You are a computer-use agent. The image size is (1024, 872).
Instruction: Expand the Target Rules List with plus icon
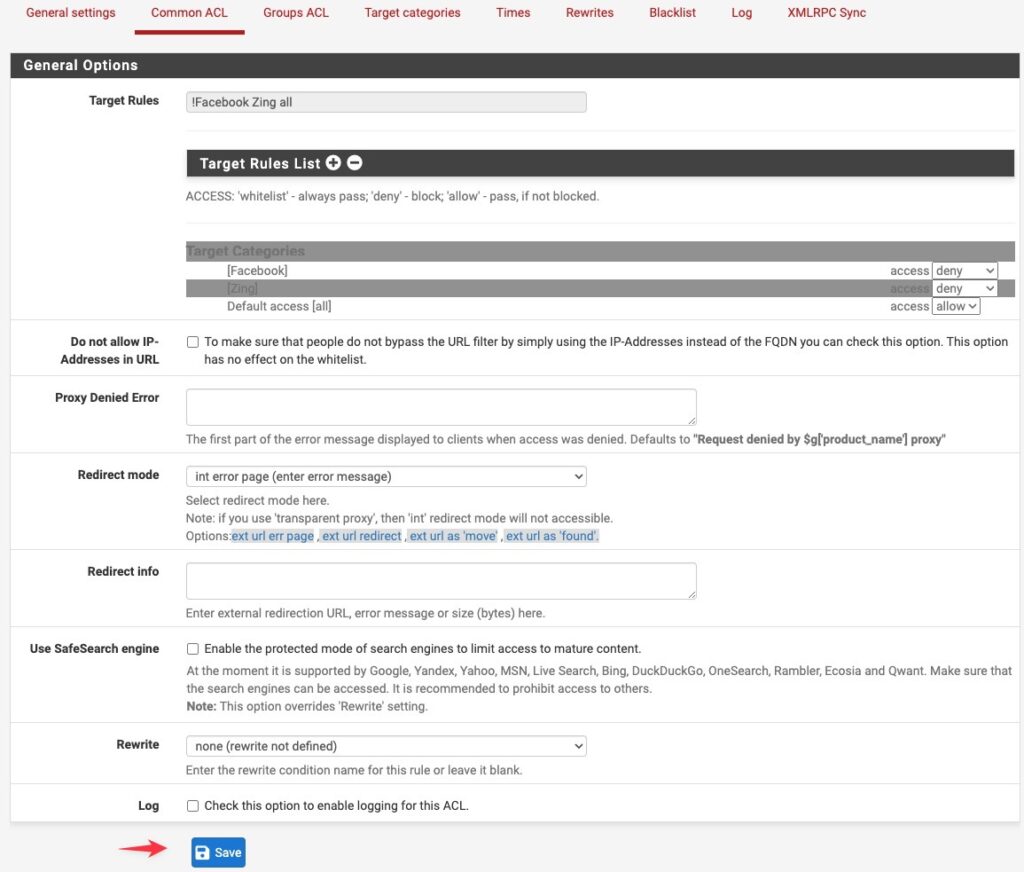tap(333, 163)
